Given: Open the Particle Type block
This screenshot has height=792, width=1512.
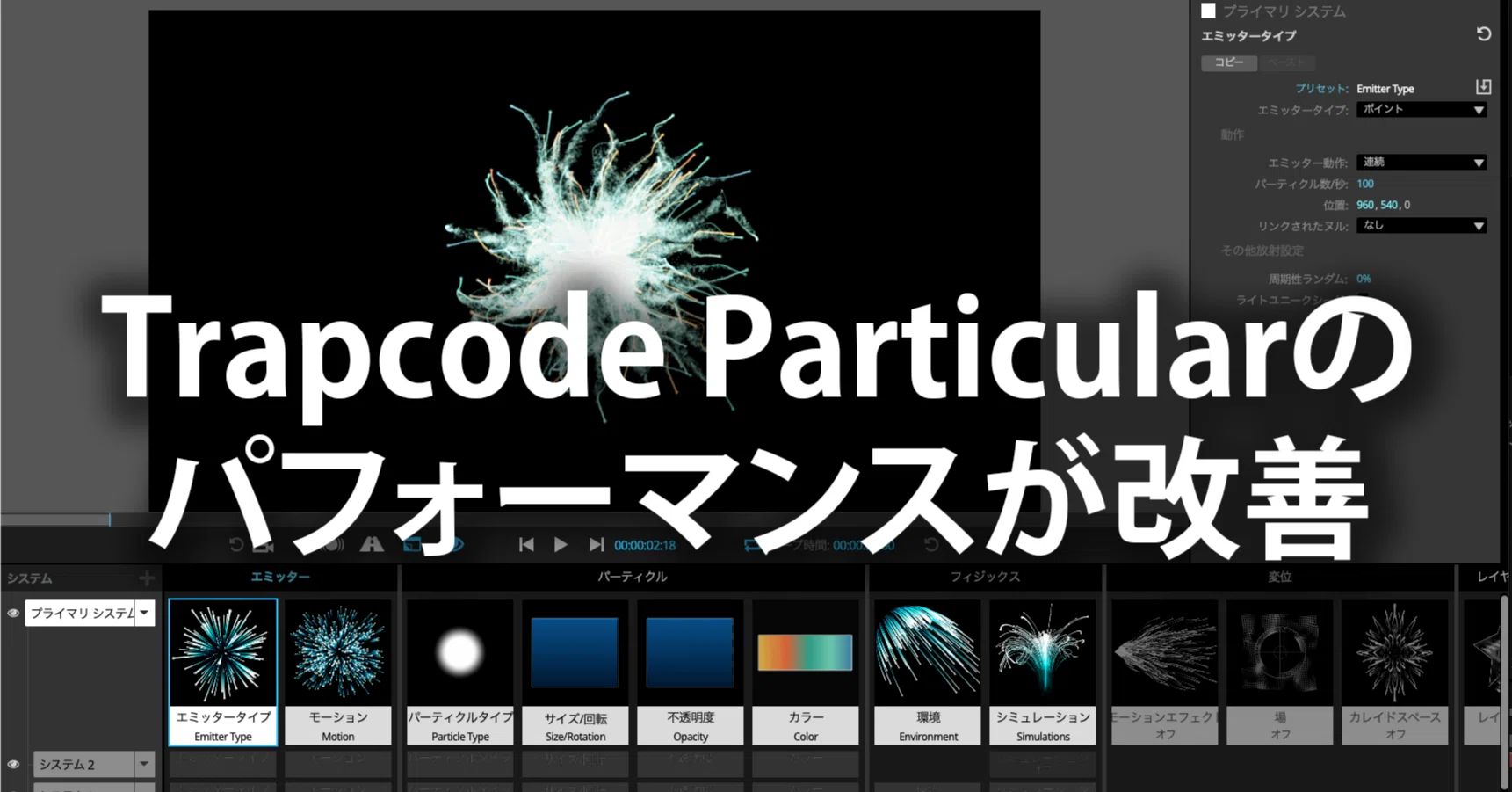Looking at the screenshot, I should [459, 672].
